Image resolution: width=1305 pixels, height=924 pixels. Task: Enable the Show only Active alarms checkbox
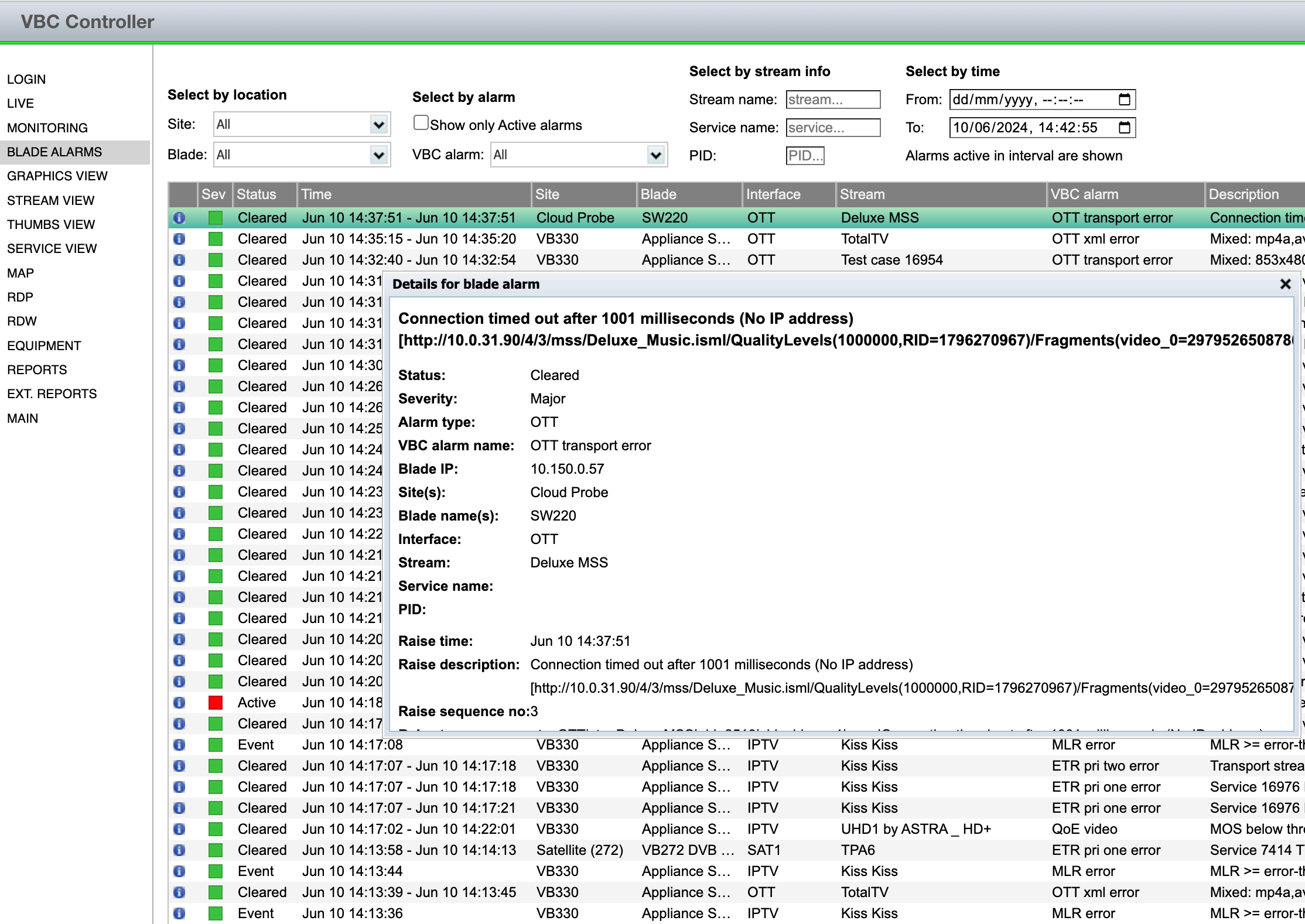point(421,122)
